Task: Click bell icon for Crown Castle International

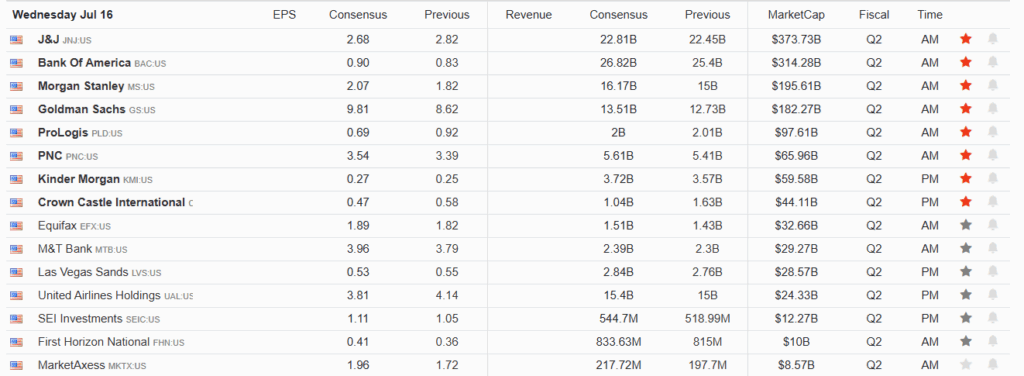Action: click(993, 202)
